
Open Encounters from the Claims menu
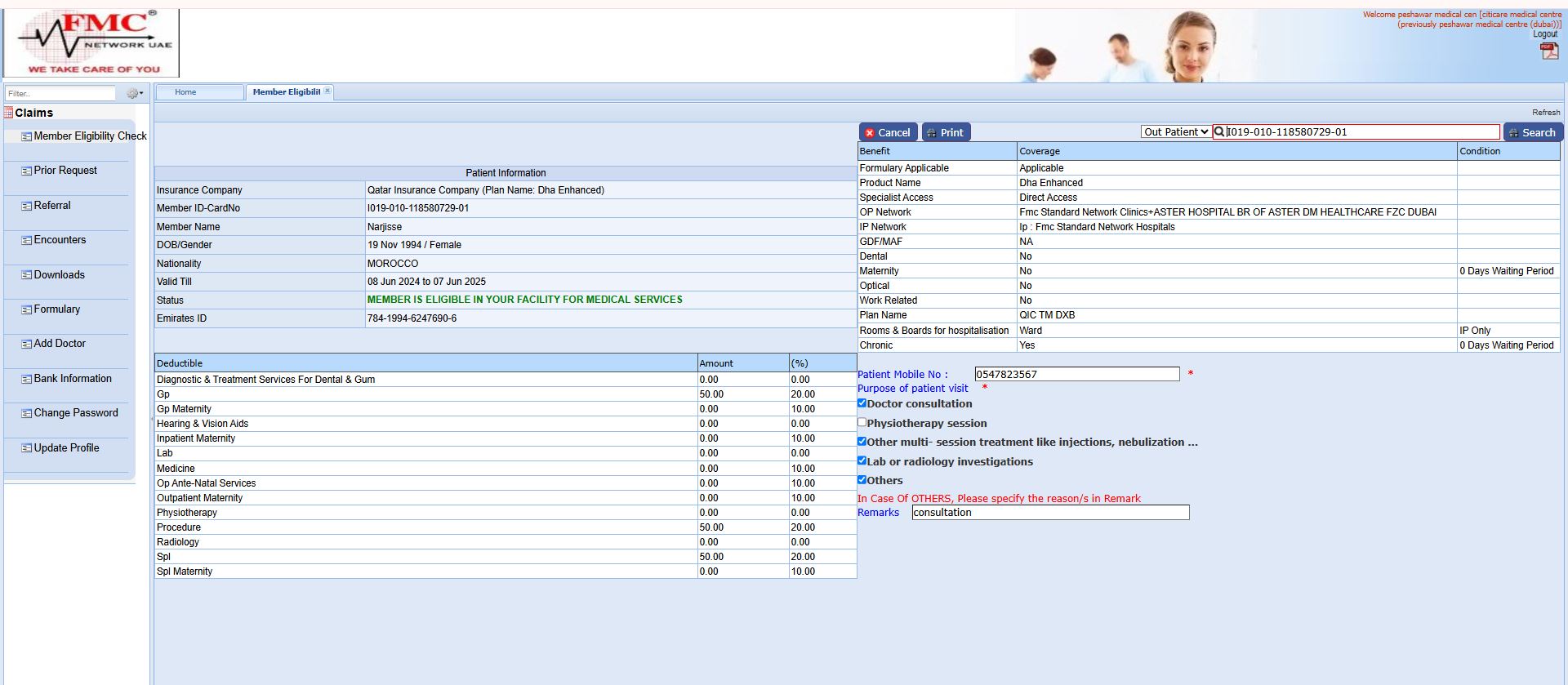[x=60, y=240]
